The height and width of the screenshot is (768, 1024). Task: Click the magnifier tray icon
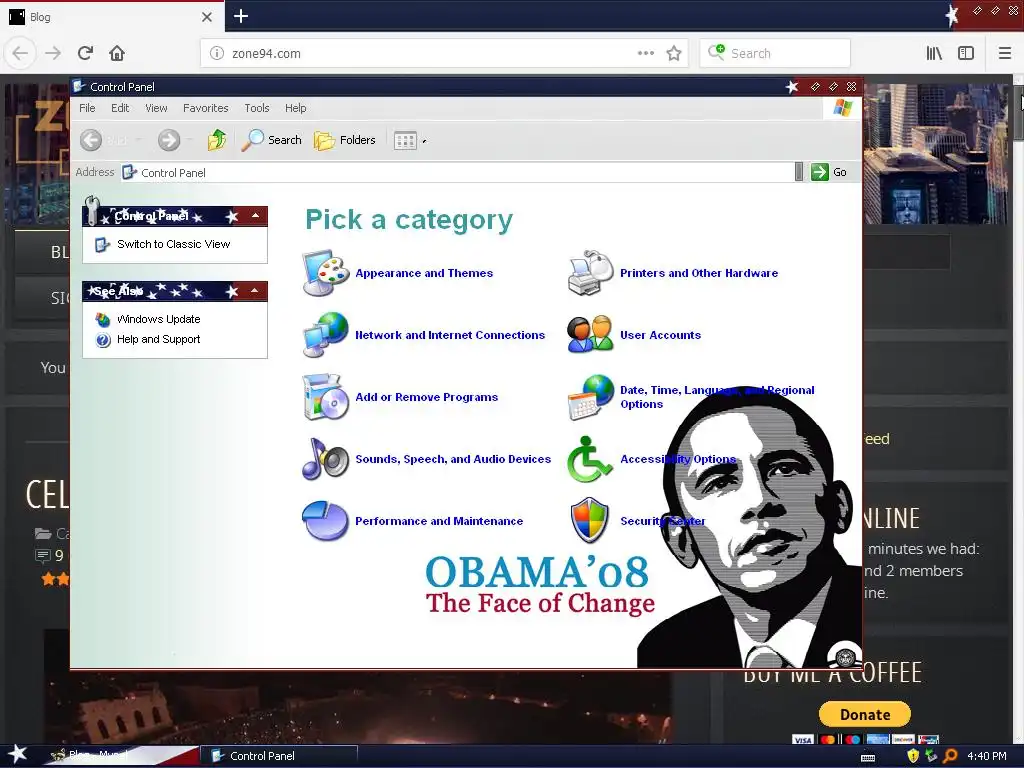950,756
